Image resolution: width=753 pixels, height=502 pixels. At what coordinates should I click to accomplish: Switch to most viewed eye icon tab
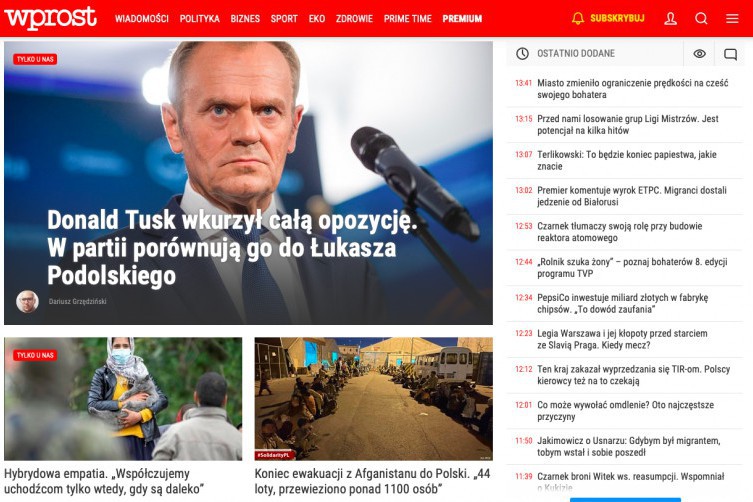[699, 53]
